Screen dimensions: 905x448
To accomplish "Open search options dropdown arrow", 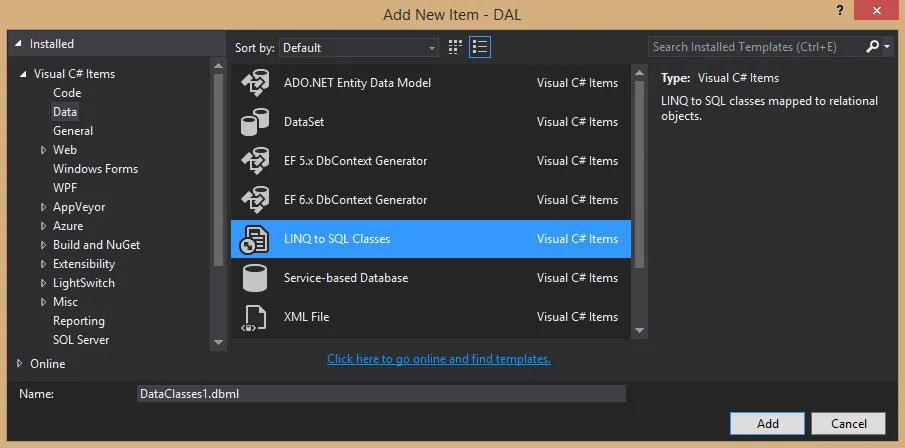I will [887, 47].
